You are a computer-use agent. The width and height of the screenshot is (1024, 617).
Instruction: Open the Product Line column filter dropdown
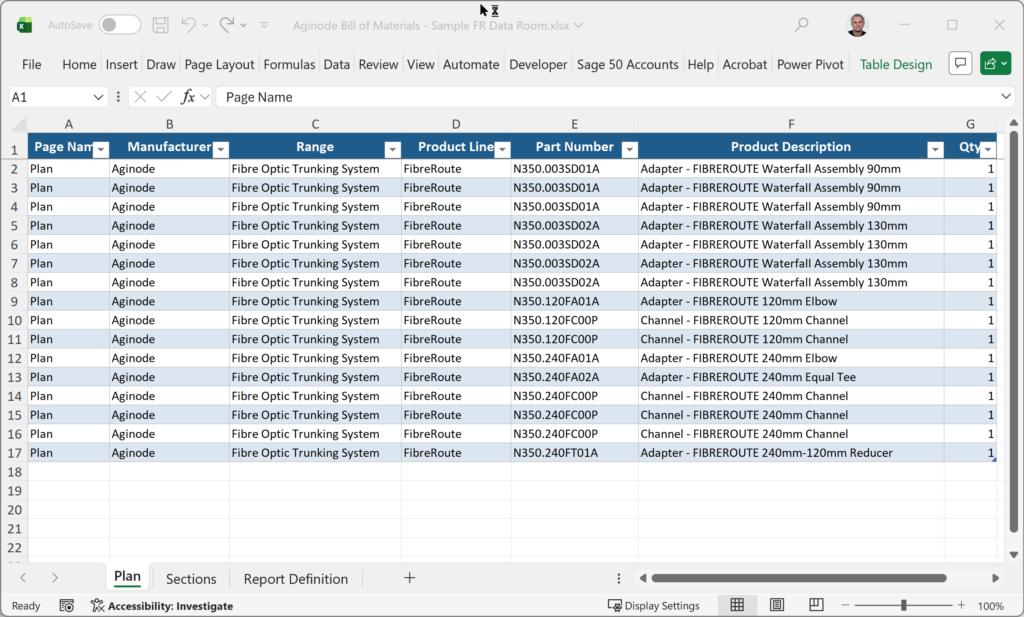pyautogui.click(x=502, y=150)
